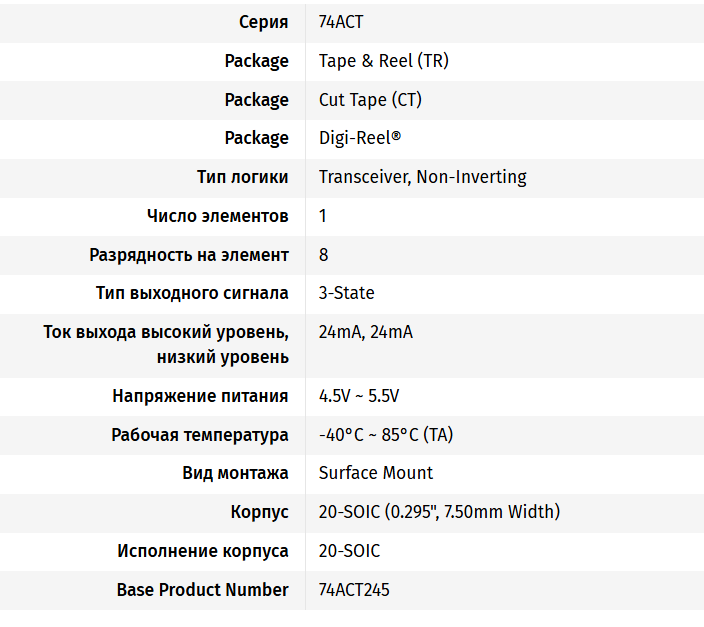Click the Surface Mount value
The height and width of the screenshot is (627, 704).
pos(375,473)
